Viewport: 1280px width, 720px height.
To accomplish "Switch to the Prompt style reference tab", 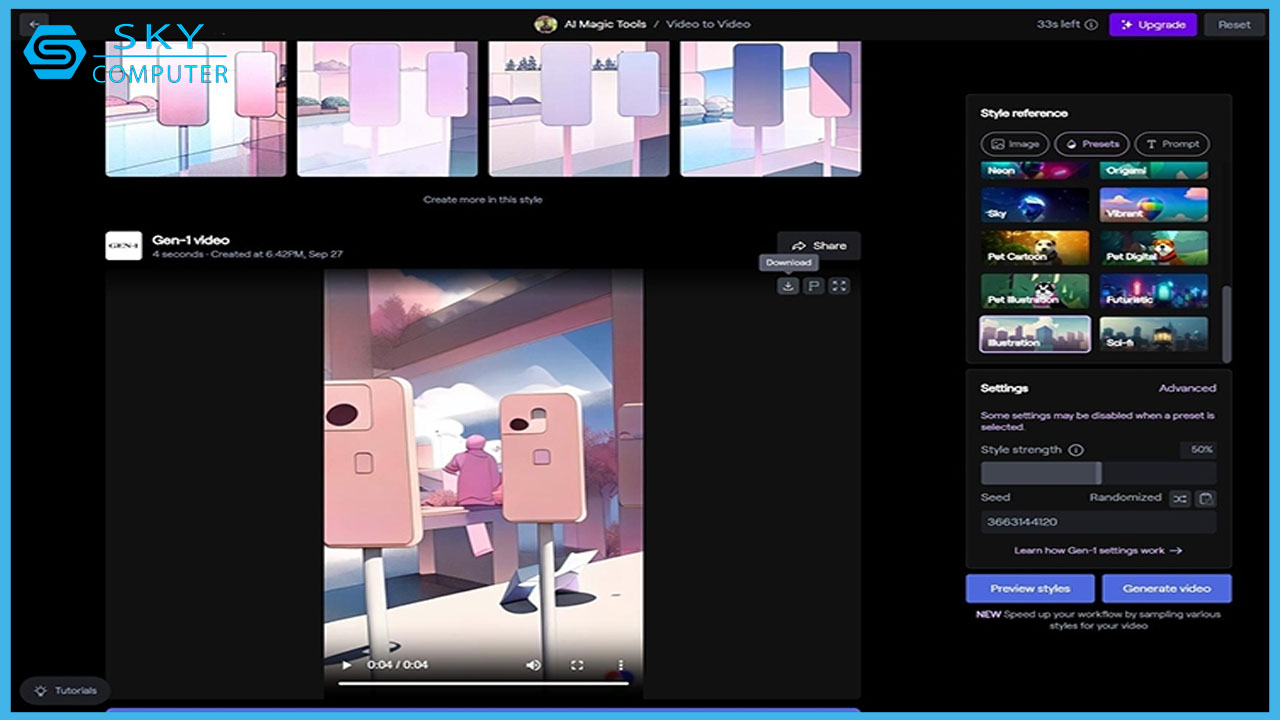I will point(1172,144).
